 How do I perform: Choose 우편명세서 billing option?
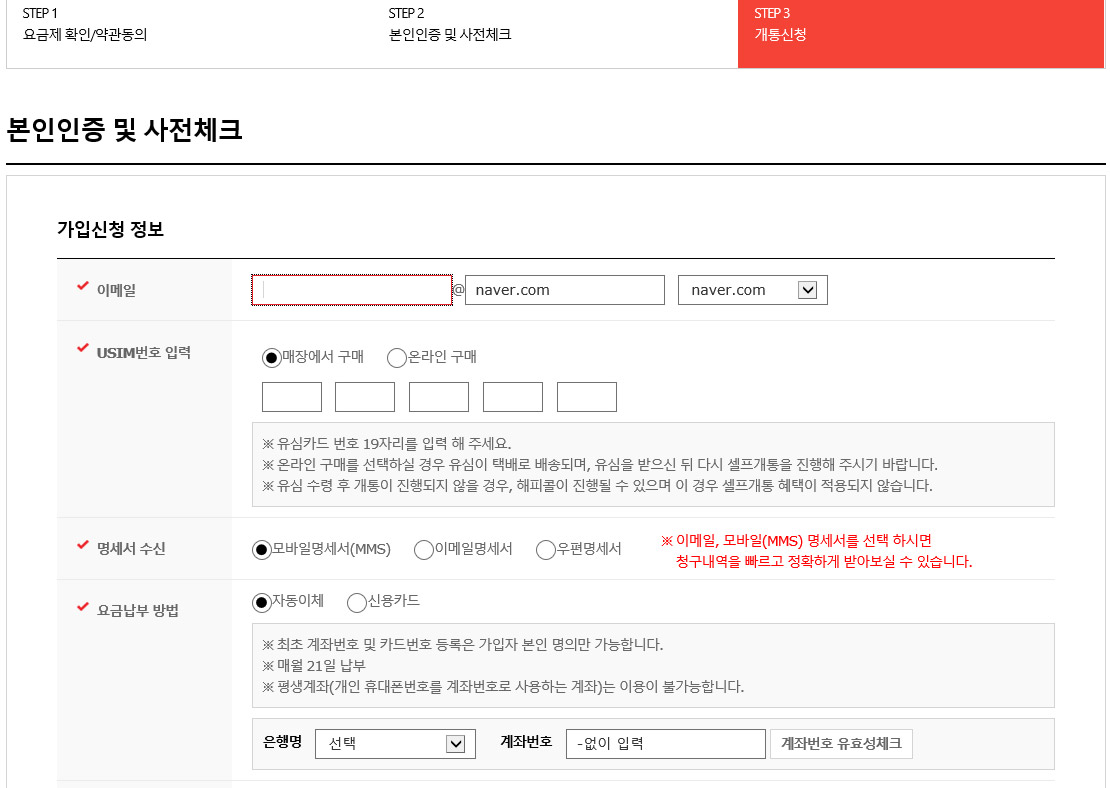point(546,549)
